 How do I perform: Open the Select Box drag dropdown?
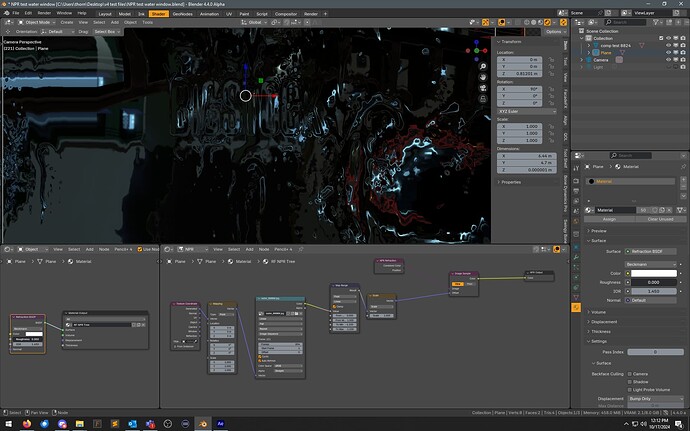point(107,32)
